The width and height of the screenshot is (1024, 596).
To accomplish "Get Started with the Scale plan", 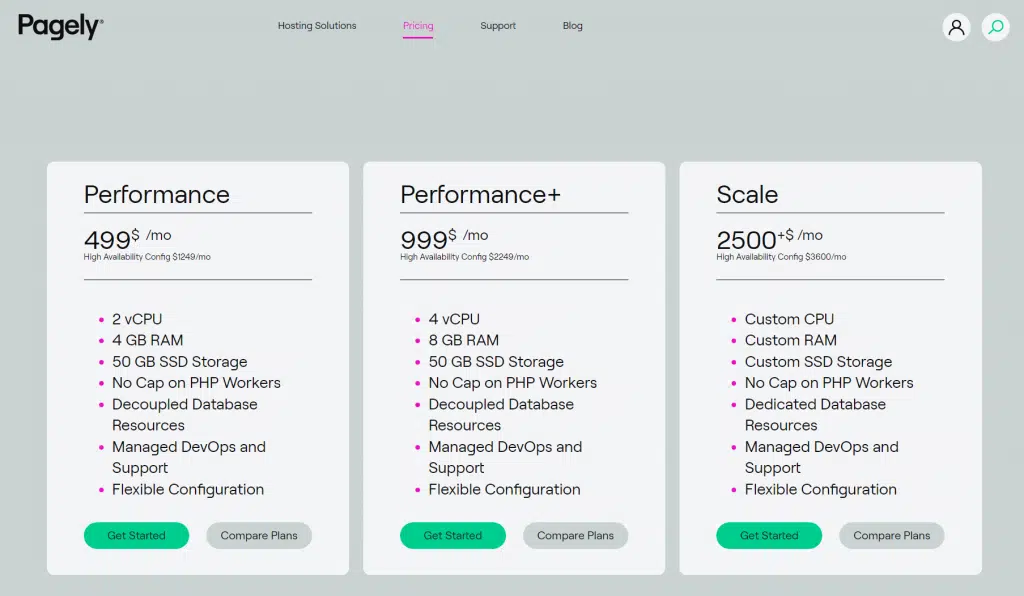I will pyautogui.click(x=769, y=535).
